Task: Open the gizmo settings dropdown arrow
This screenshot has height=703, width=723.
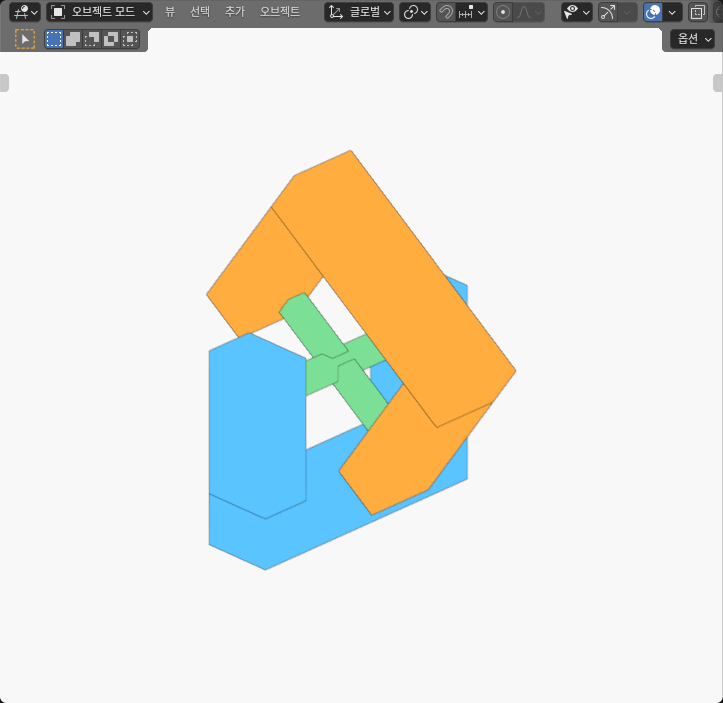Action: [628, 12]
